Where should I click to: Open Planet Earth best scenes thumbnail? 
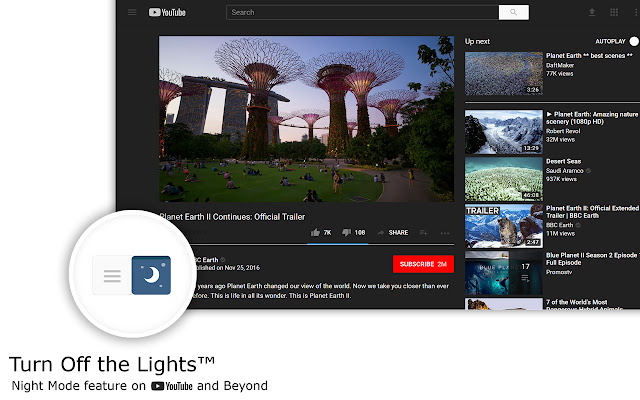pos(504,73)
